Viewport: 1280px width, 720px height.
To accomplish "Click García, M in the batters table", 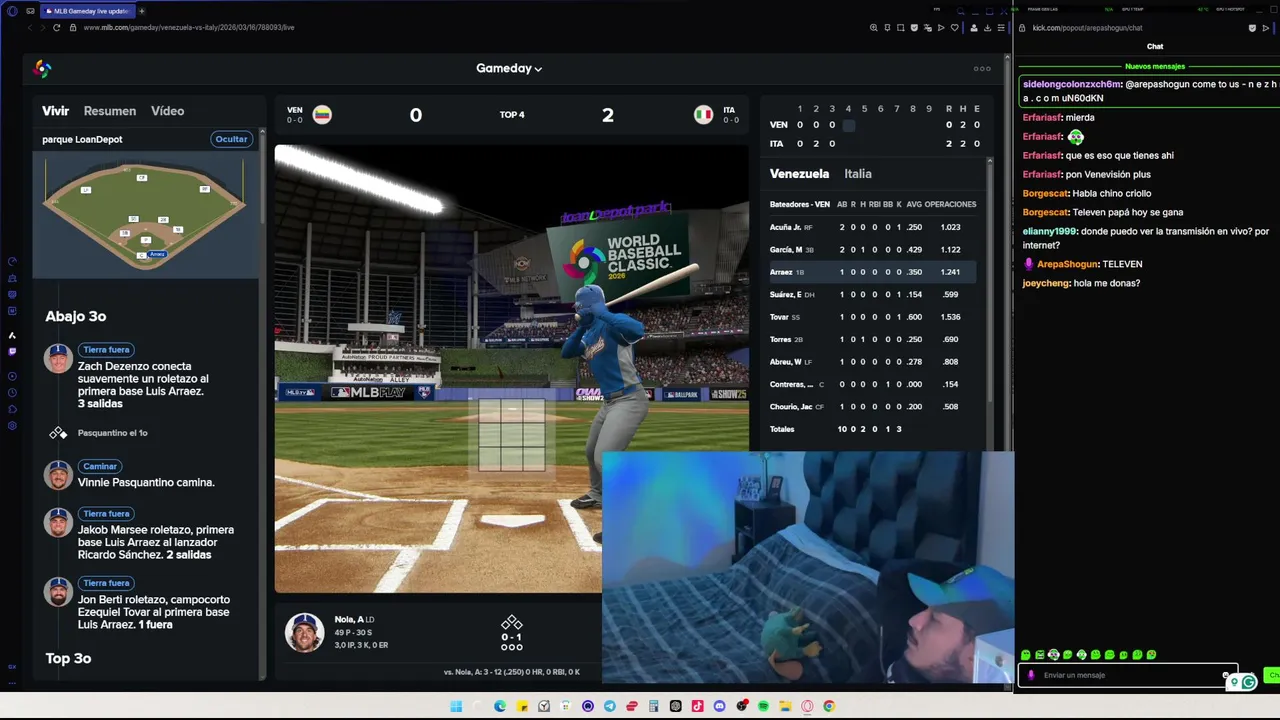I will [872, 249].
